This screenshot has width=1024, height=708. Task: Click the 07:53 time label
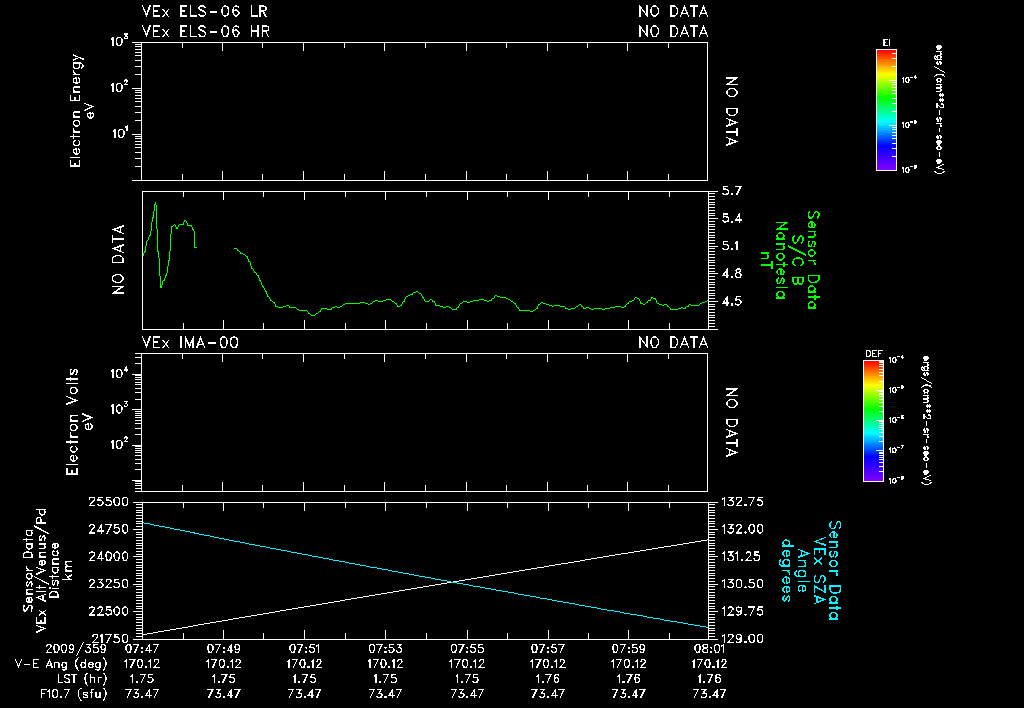[385, 649]
